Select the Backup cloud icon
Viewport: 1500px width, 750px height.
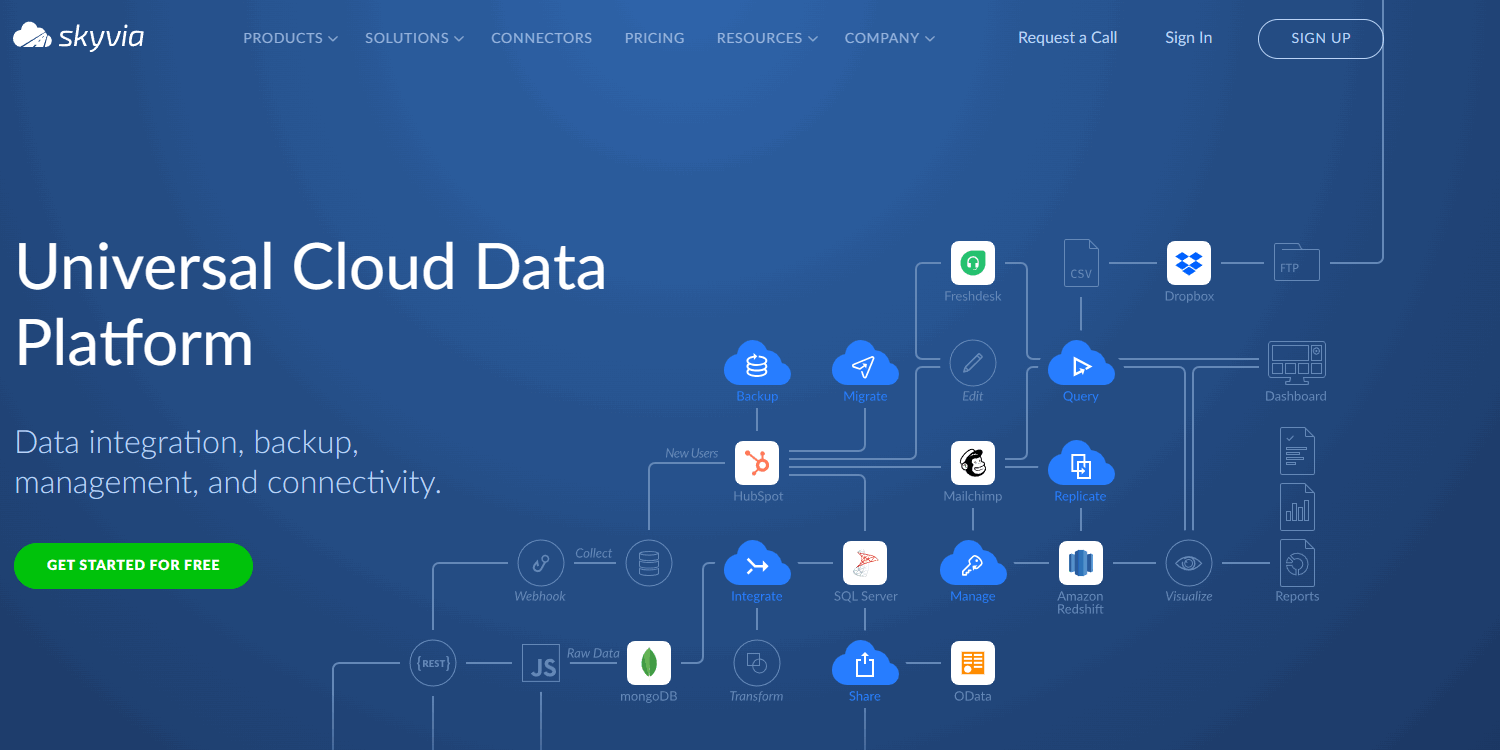click(x=757, y=363)
